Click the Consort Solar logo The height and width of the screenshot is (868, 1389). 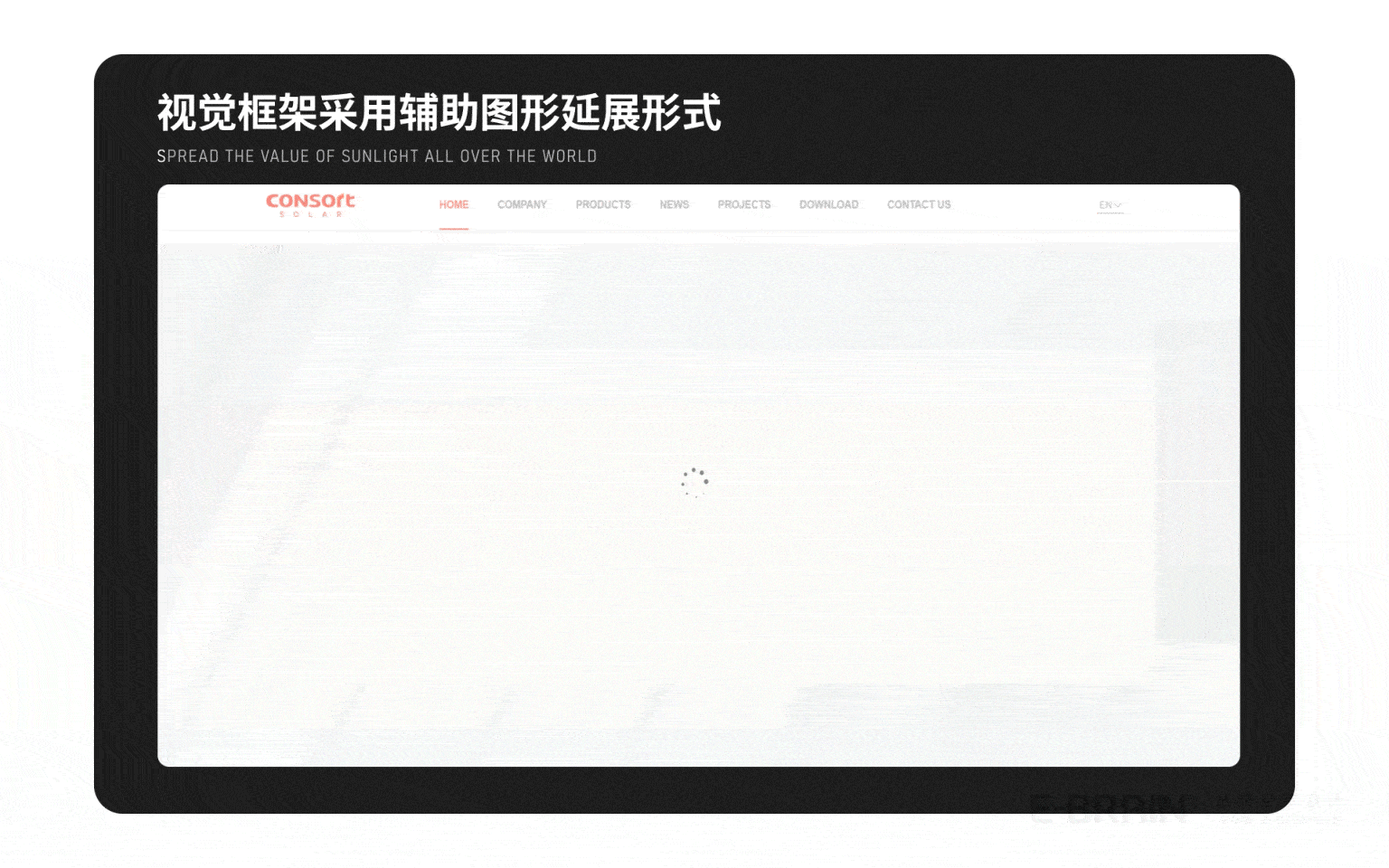310,201
